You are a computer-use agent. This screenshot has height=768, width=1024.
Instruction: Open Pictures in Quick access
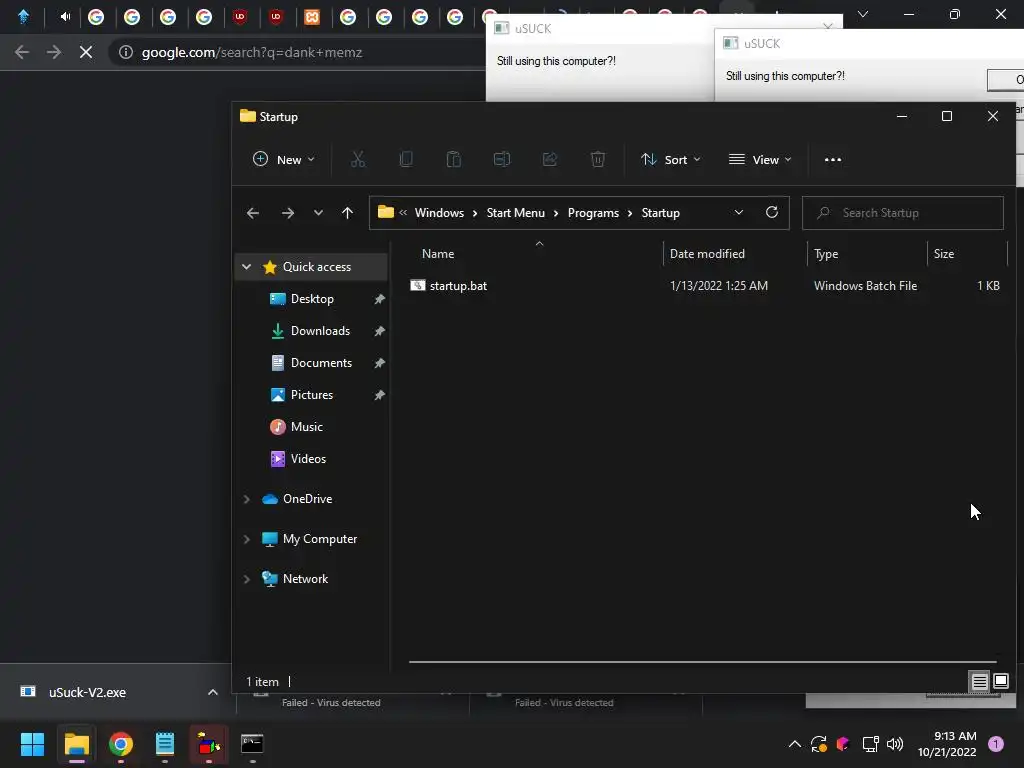tap(312, 395)
